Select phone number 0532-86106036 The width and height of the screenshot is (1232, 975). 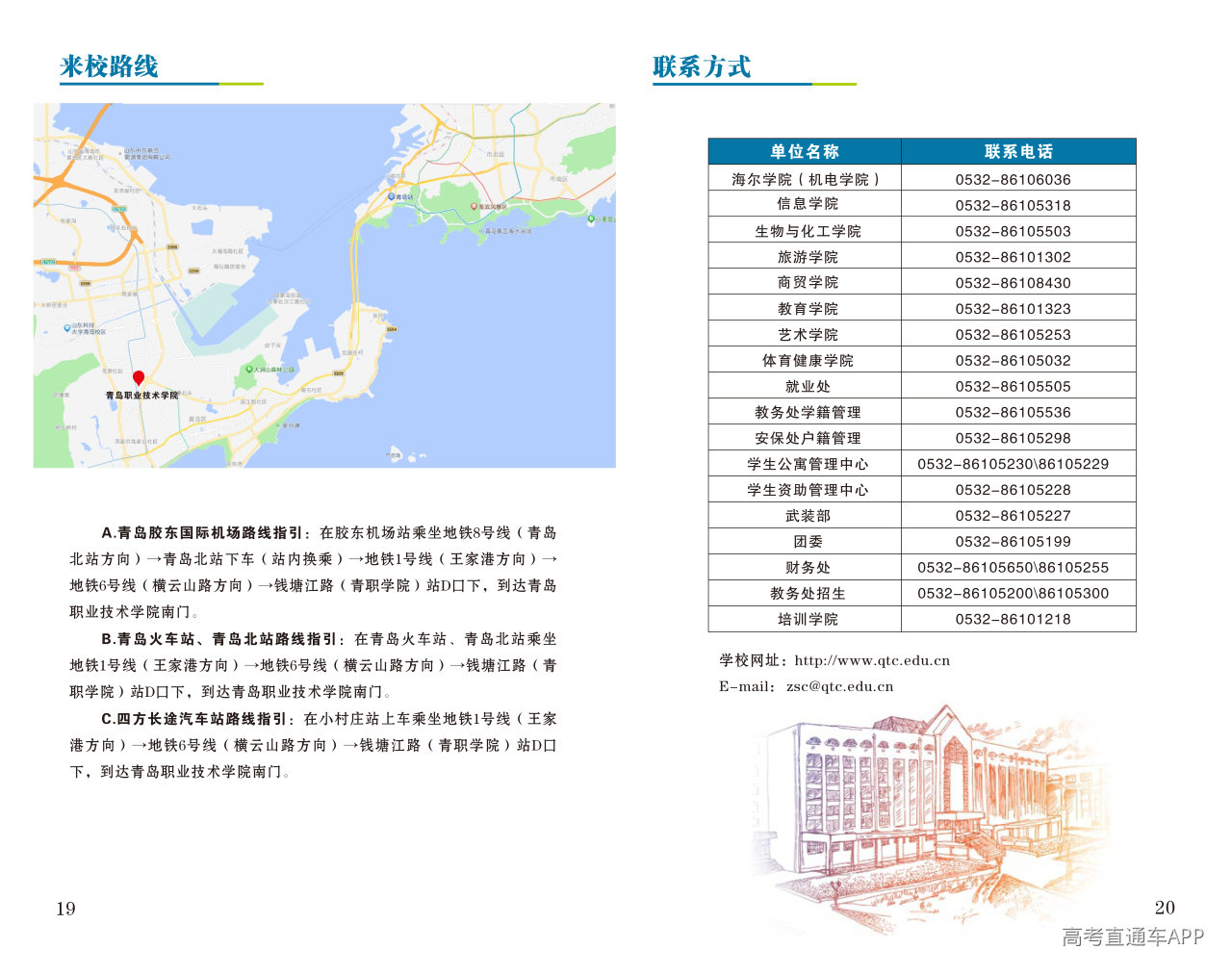[1013, 179]
